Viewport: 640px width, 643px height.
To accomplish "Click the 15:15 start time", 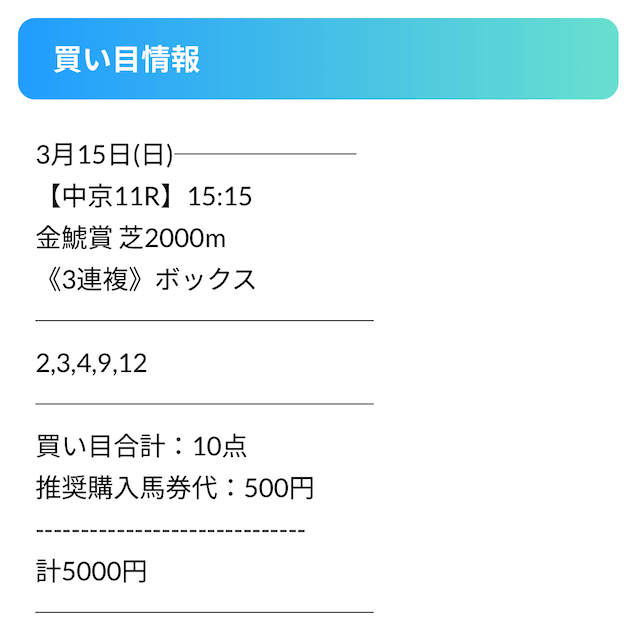I will [x=220, y=197].
